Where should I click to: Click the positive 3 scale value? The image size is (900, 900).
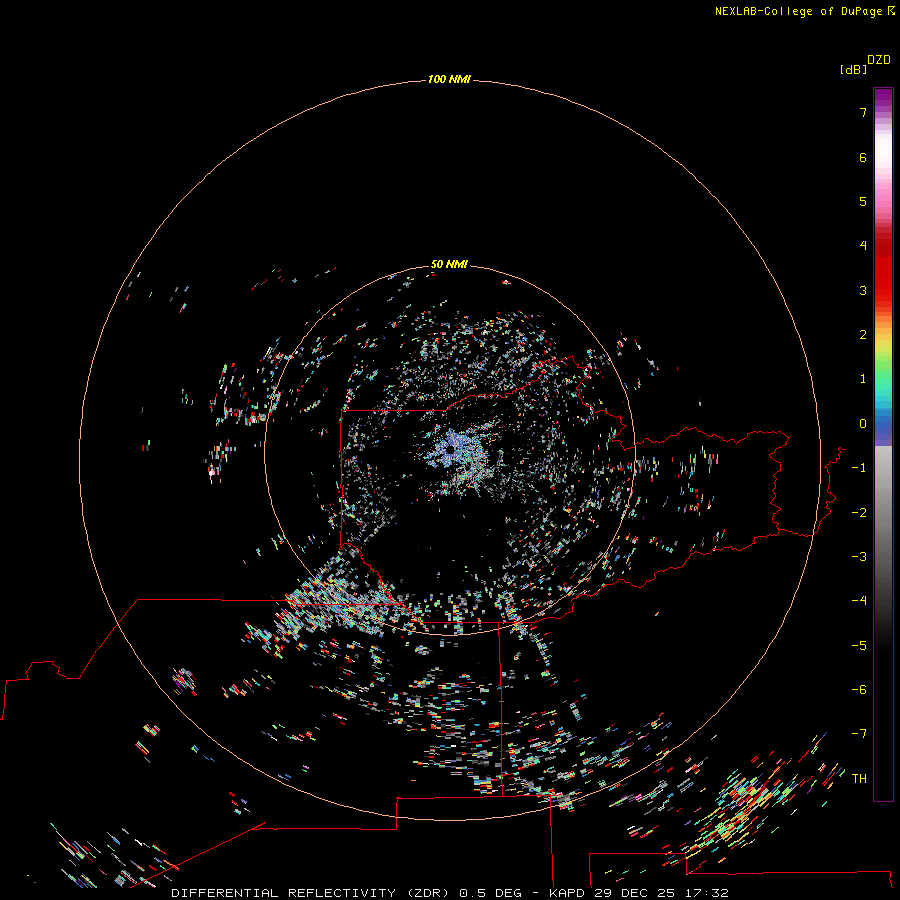click(x=863, y=290)
